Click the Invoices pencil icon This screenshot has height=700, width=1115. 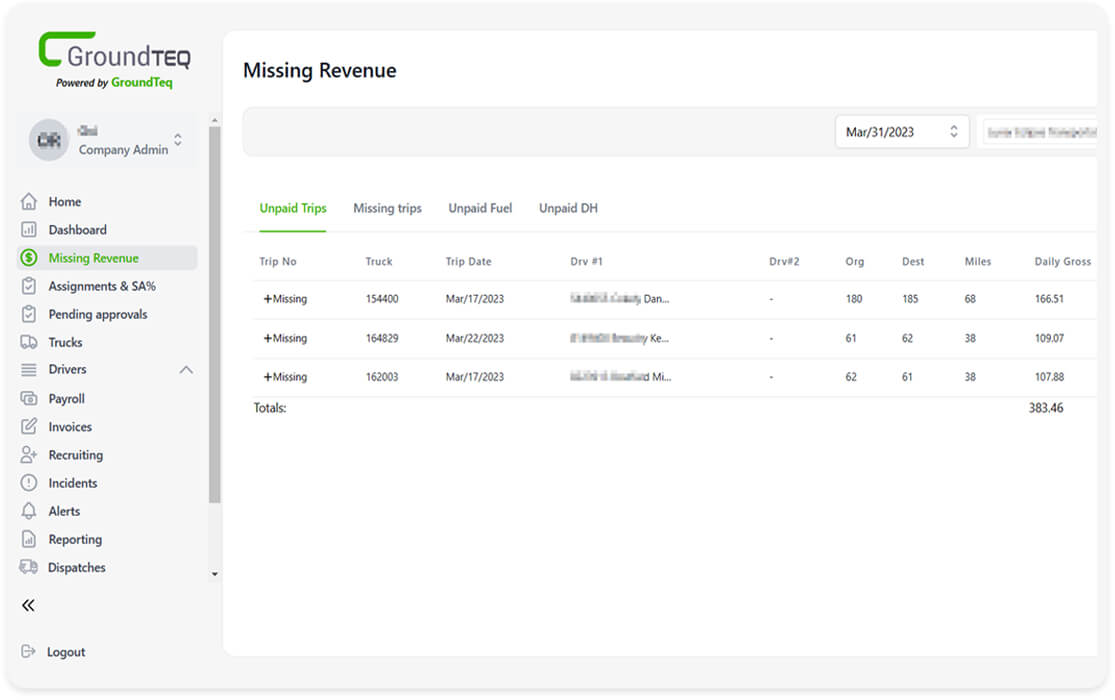click(28, 427)
